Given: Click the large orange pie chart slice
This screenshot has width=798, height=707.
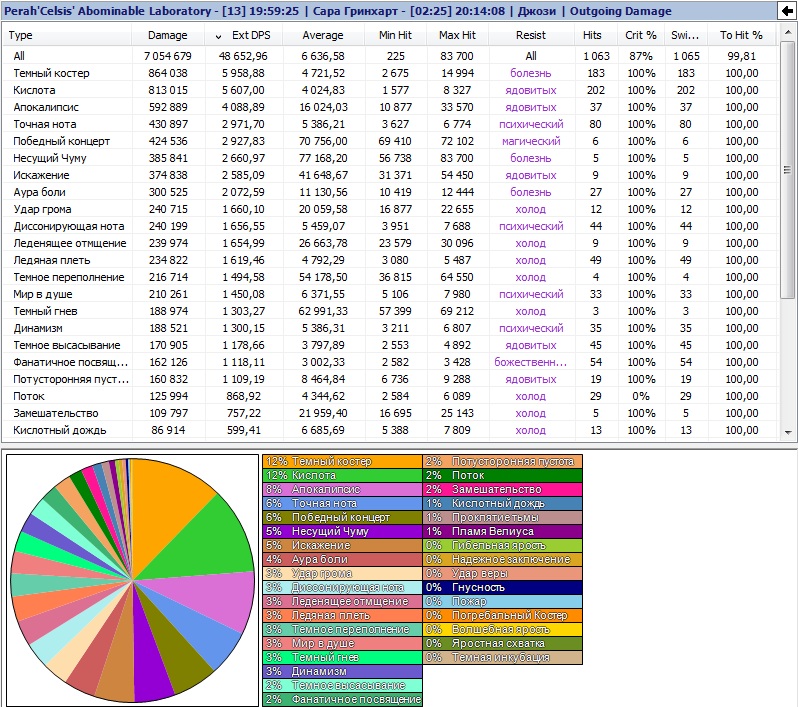Looking at the screenshot, I should [x=163, y=504].
